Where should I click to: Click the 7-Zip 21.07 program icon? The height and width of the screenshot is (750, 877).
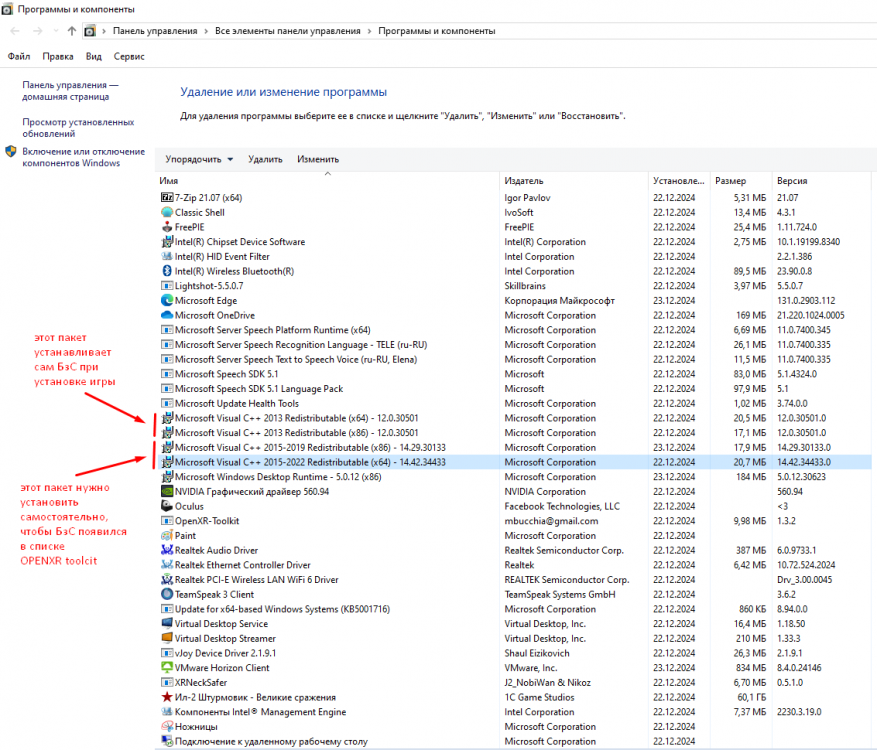[167, 198]
